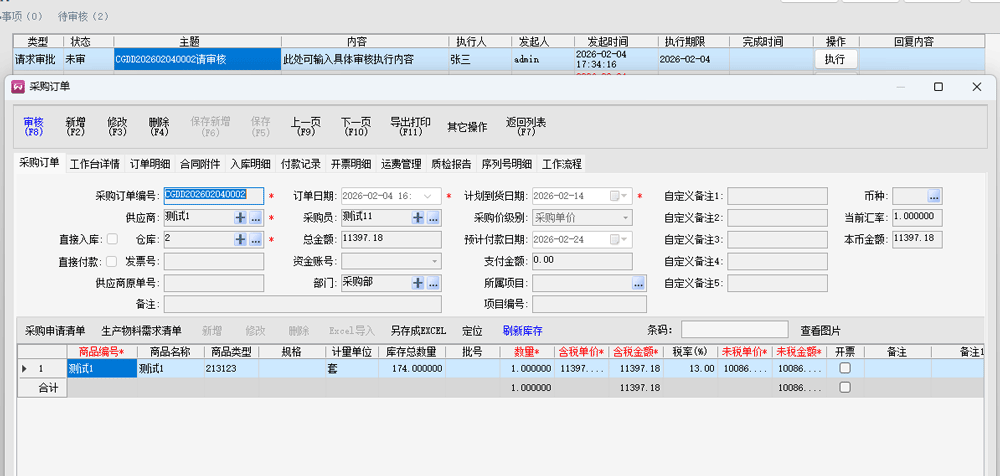Switch to the 订单明细 tab
The width and height of the screenshot is (1000, 476).
point(151,163)
